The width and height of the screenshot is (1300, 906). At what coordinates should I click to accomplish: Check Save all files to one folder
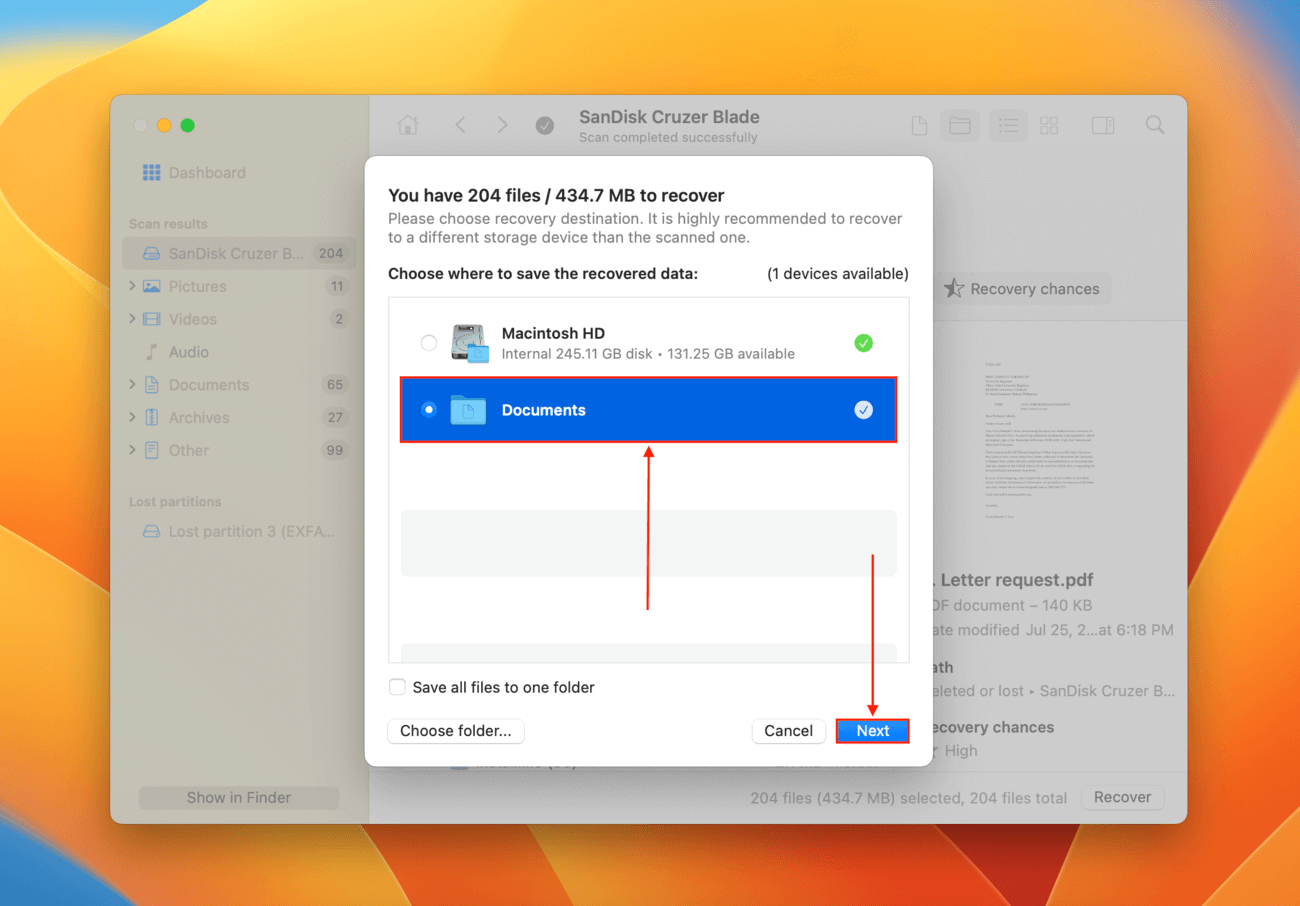click(x=397, y=687)
